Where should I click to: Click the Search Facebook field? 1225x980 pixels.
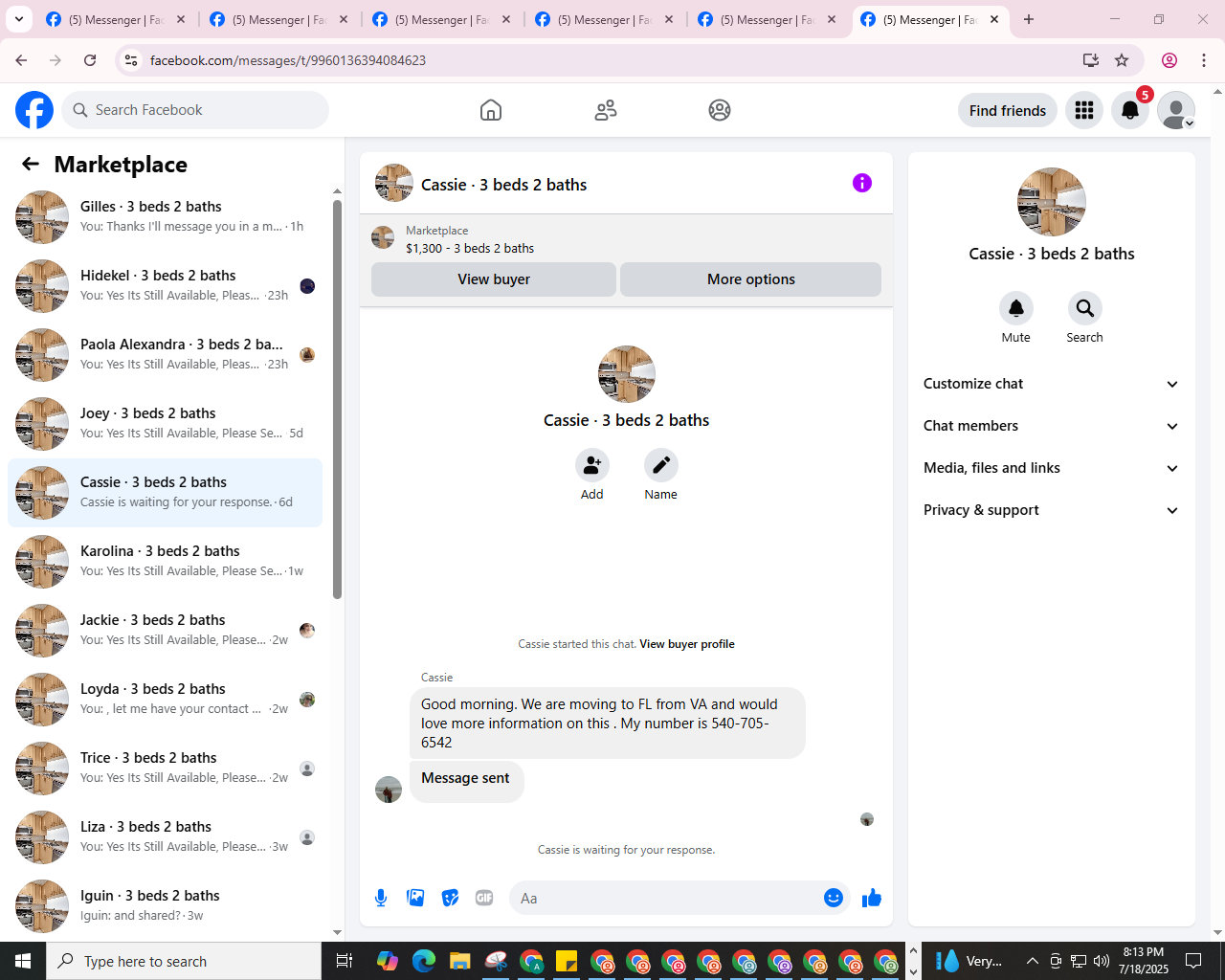tap(195, 110)
